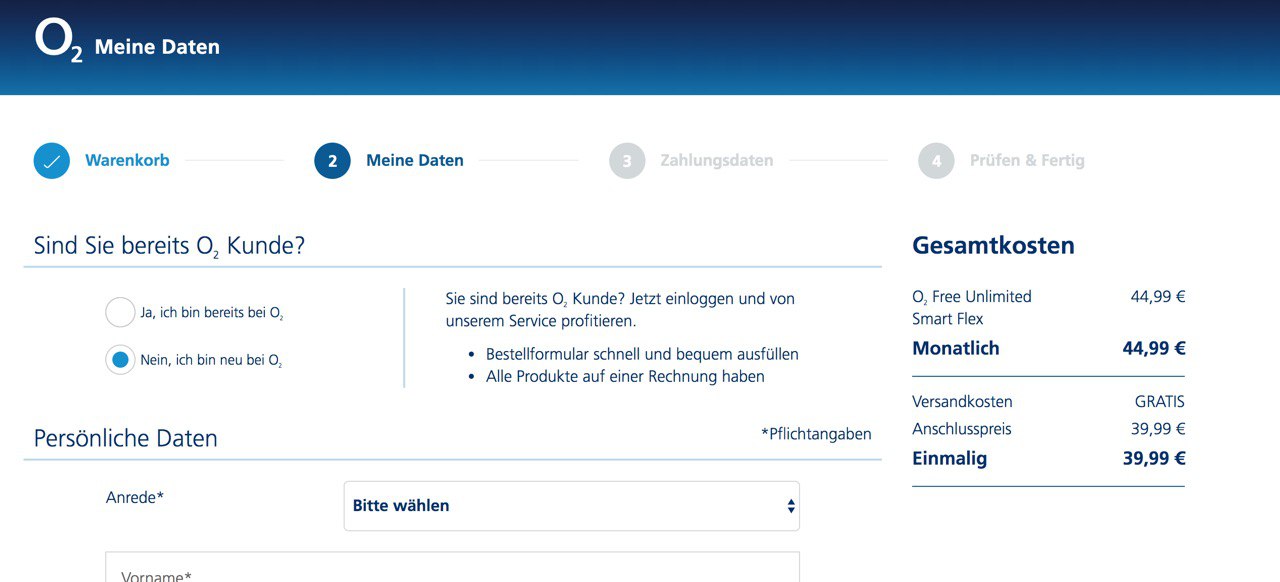1280x582 pixels.
Task: Open the Anrede 'Bitte wählen' dropdown
Action: [572, 506]
